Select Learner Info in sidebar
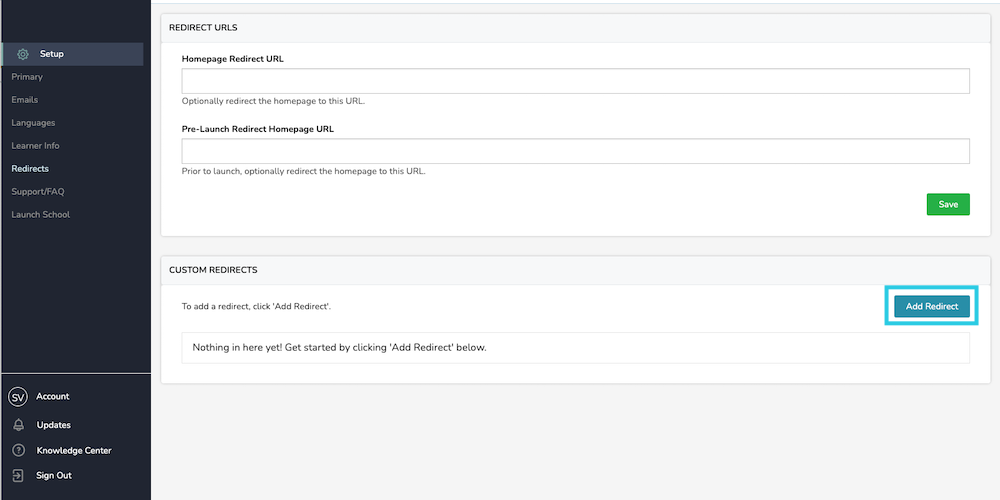The height and width of the screenshot is (500, 1000). pyautogui.click(x=35, y=145)
